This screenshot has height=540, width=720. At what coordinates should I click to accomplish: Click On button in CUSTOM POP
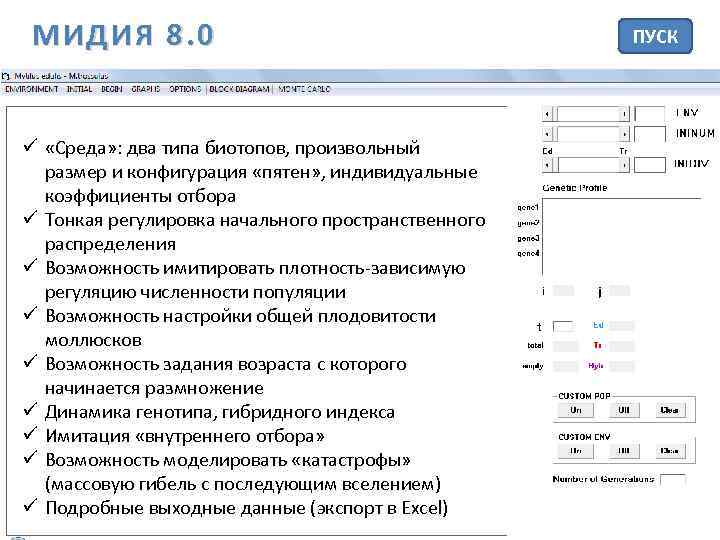tap(575, 410)
